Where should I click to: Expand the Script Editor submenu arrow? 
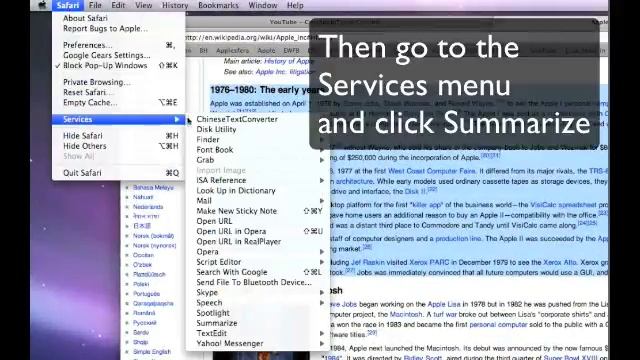(322, 262)
